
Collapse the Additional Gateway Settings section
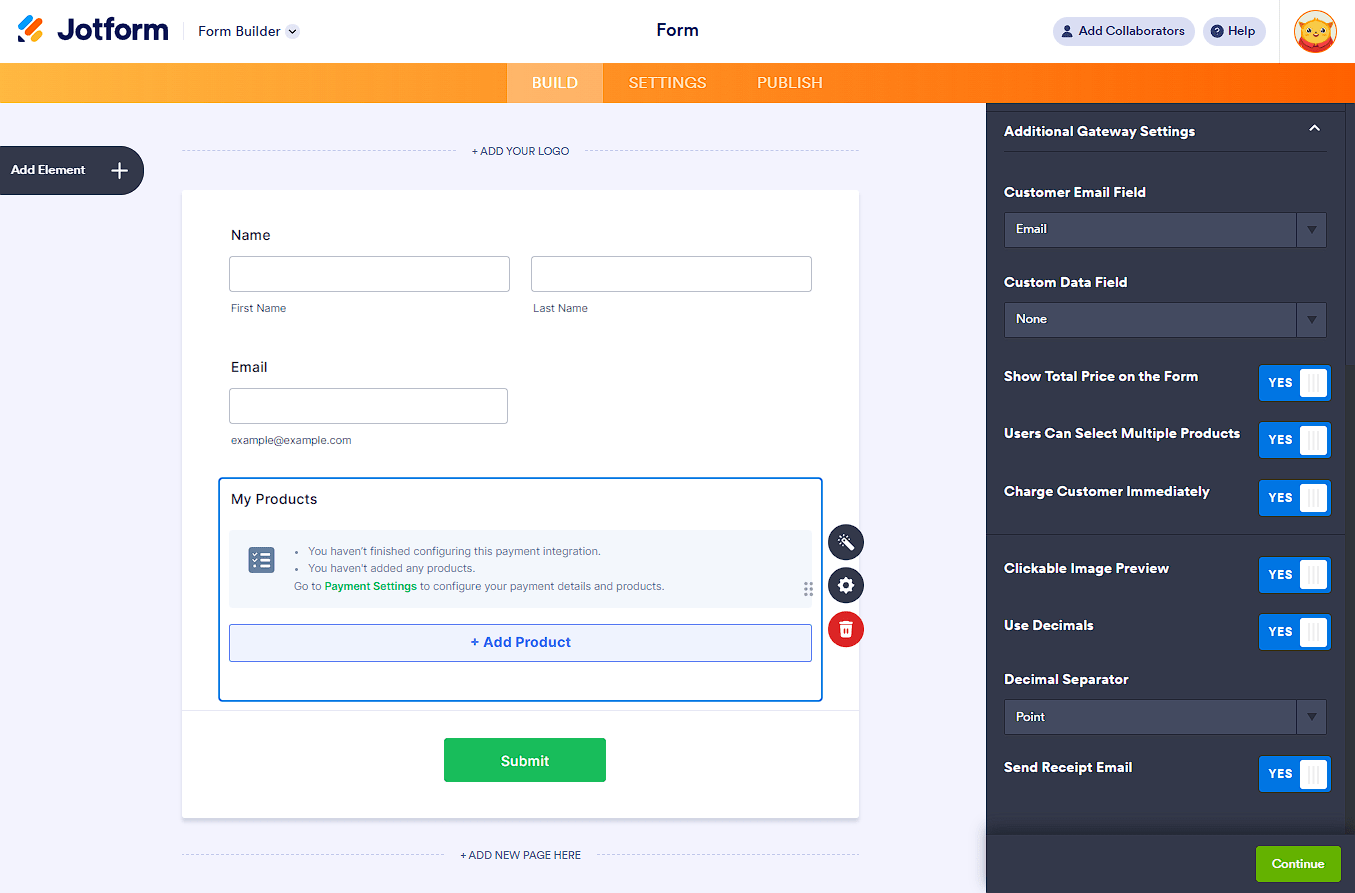1314,130
